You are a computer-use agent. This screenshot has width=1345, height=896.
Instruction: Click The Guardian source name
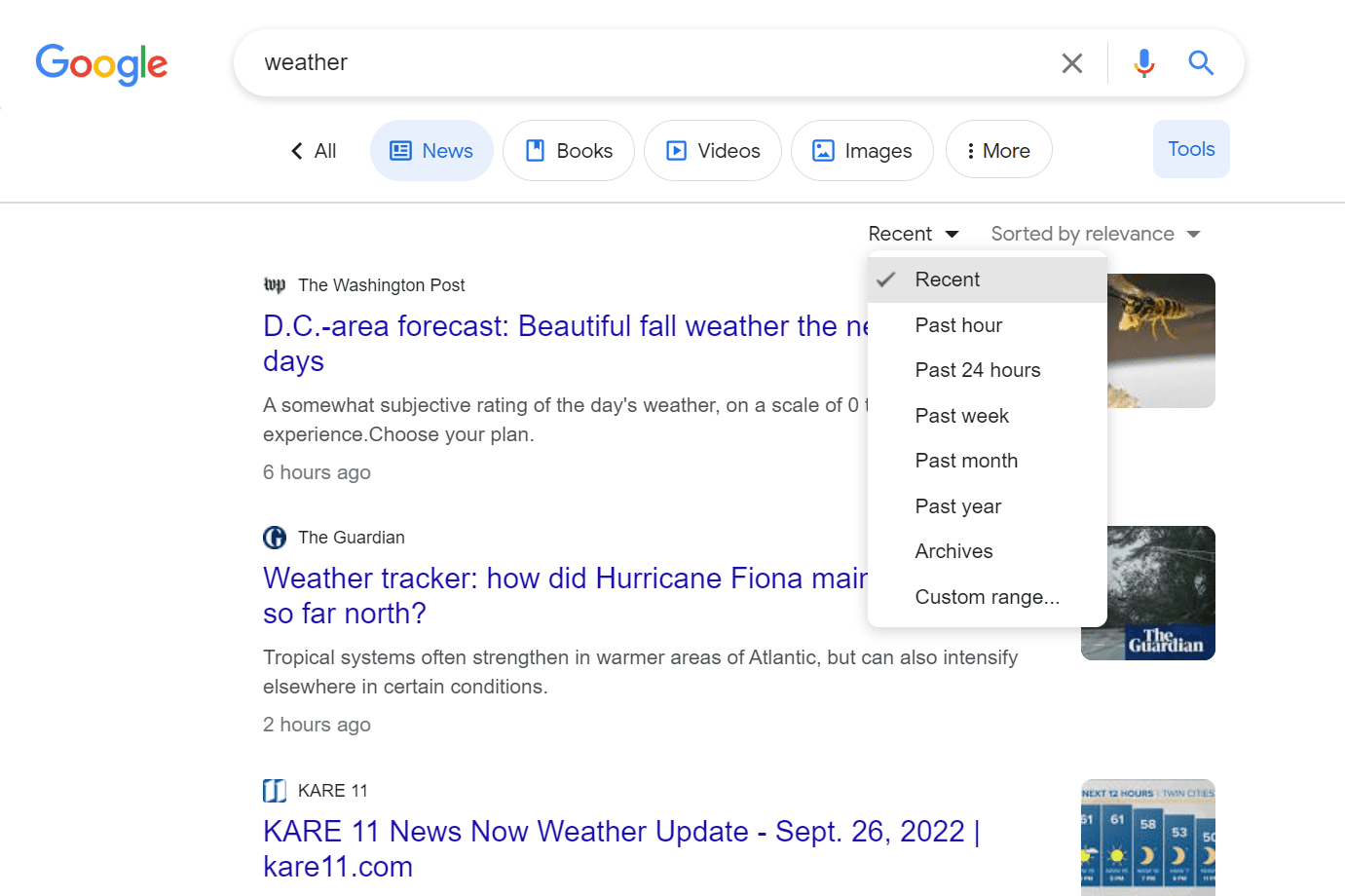(352, 538)
